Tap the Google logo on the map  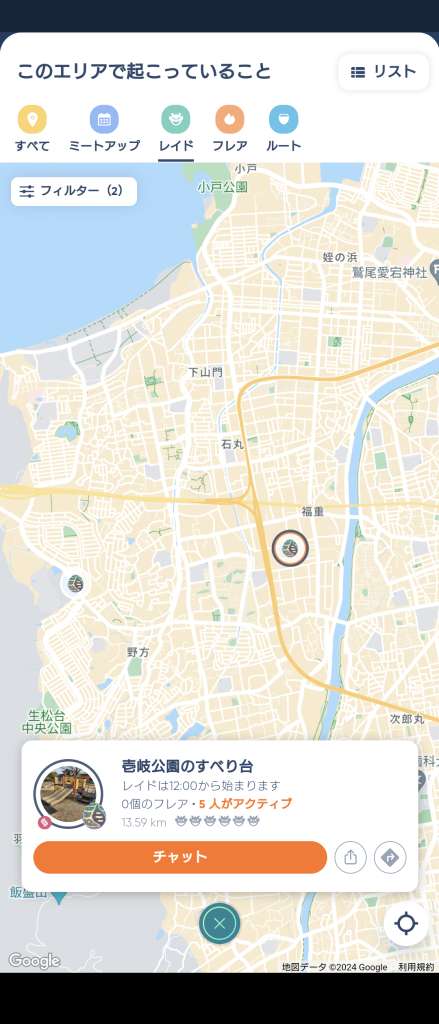point(34,961)
